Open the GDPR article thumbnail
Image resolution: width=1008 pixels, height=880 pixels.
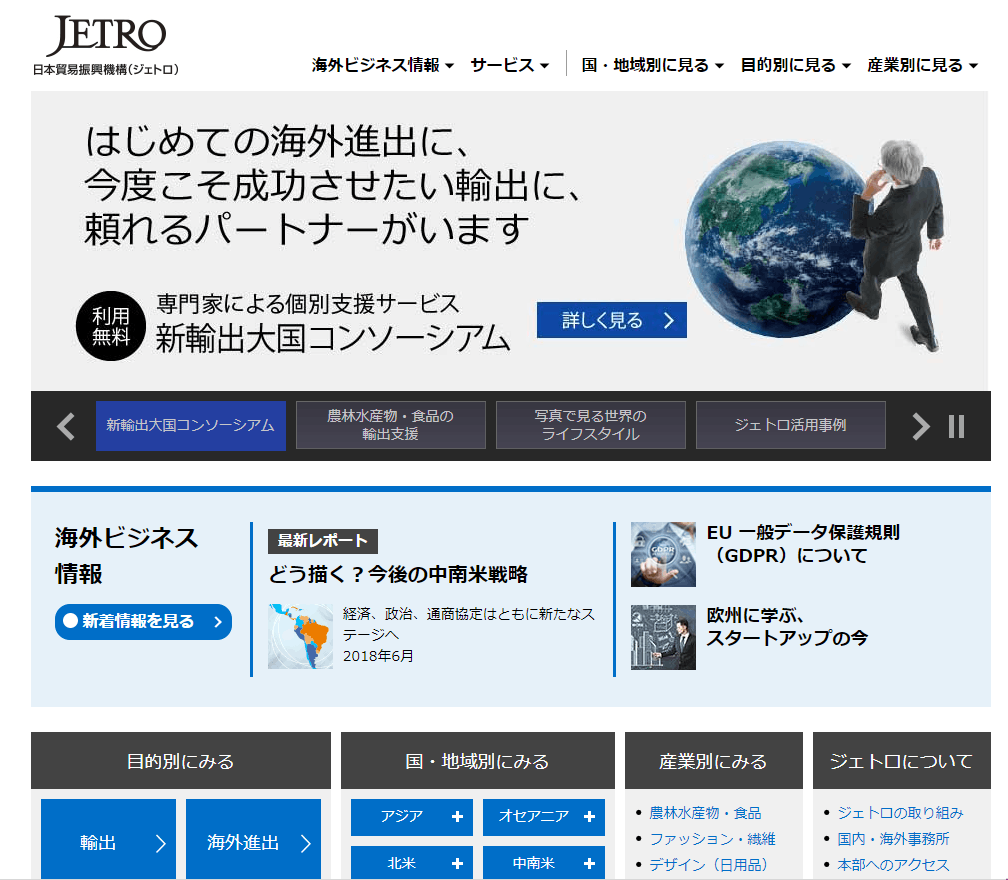(x=663, y=554)
